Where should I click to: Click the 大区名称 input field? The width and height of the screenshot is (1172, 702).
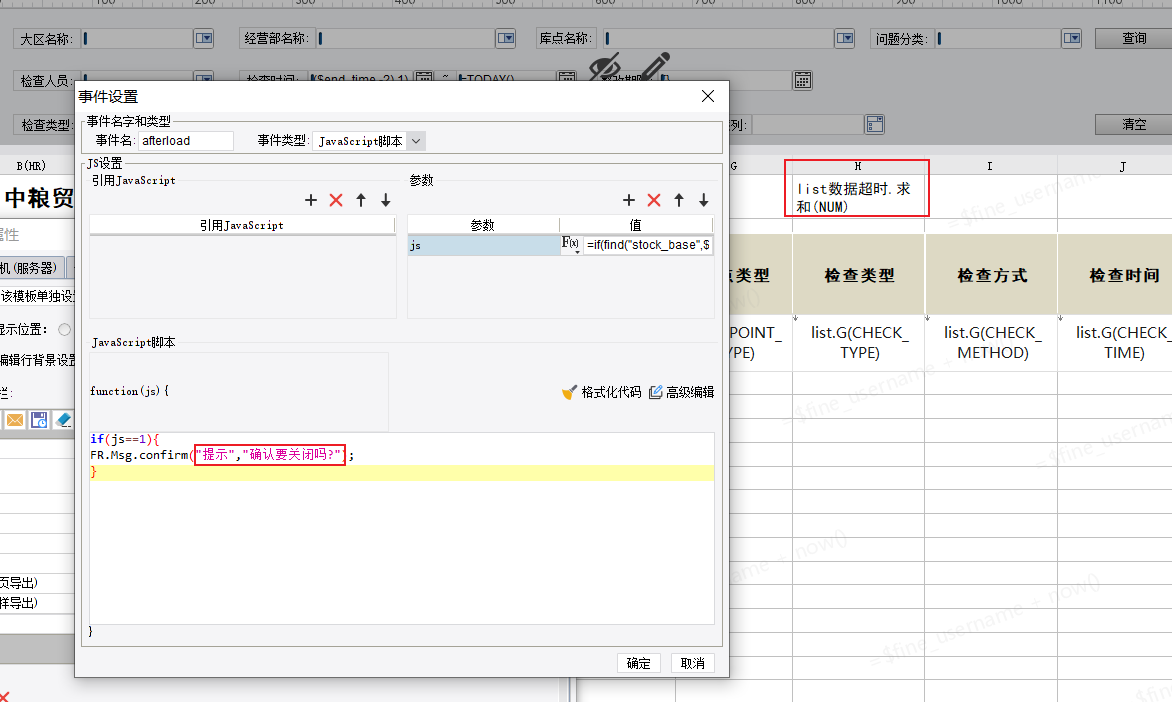tap(137, 38)
